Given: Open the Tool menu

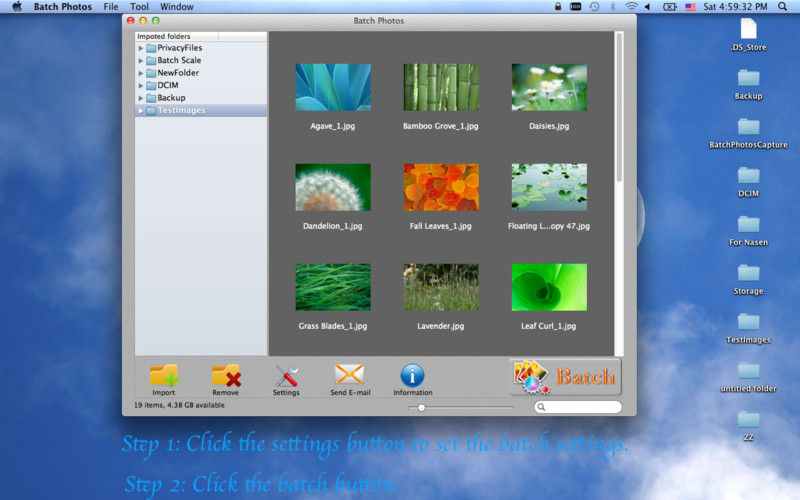Looking at the screenshot, I should [139, 7].
